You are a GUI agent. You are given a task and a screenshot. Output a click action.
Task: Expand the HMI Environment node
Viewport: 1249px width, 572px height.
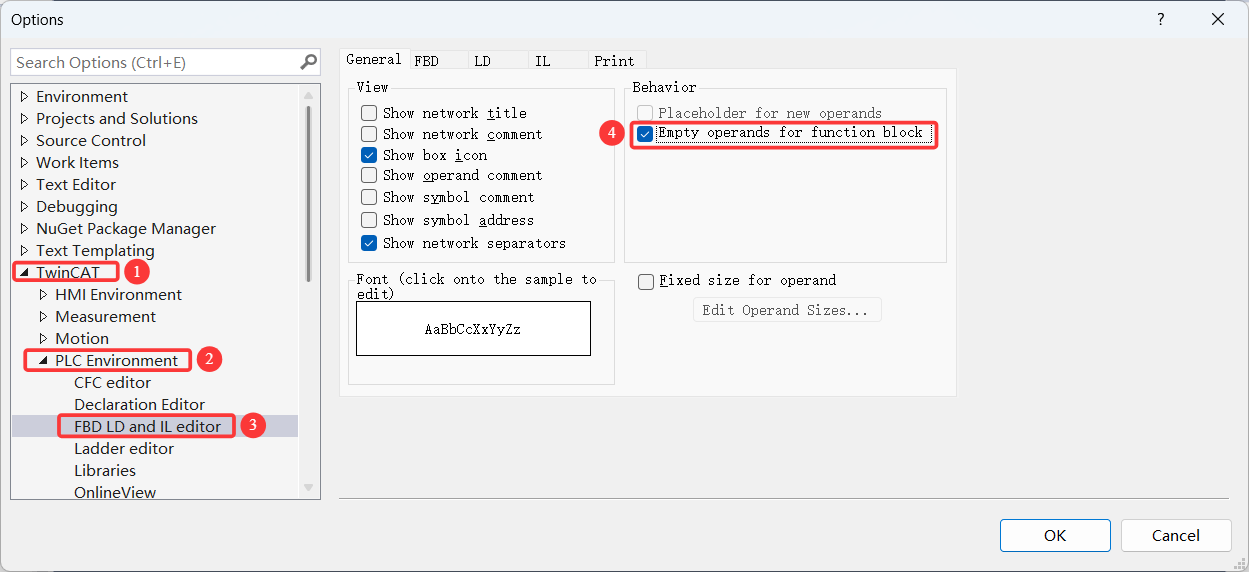coord(43,295)
